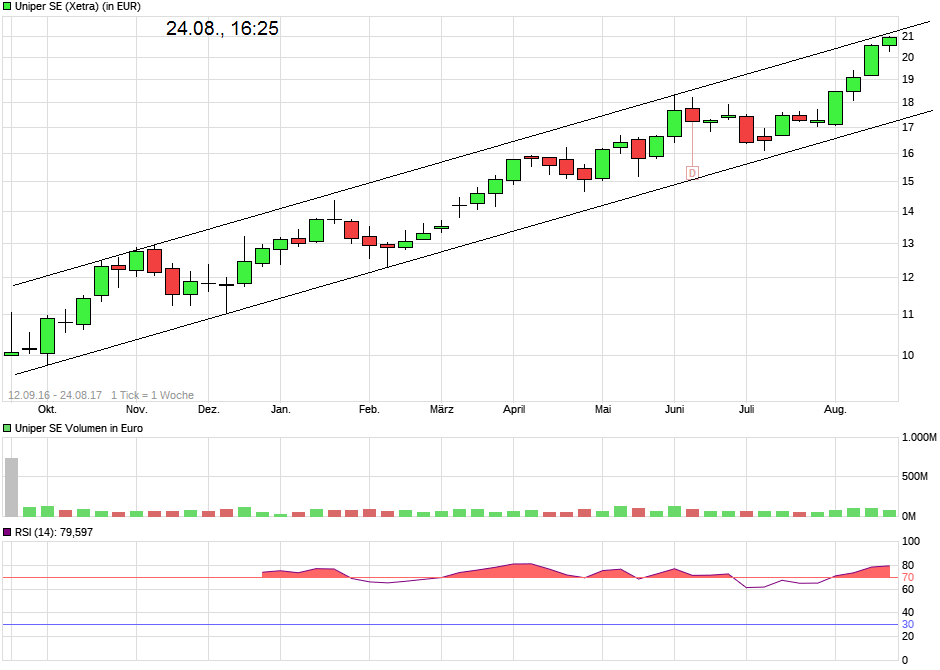Click the 'Aug.' month label
This screenshot has height=670, width=940.
835,409
